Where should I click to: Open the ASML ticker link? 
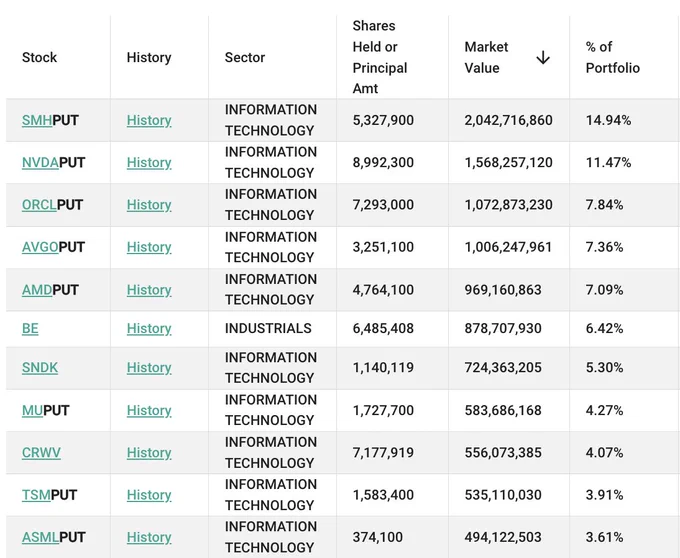coord(40,537)
